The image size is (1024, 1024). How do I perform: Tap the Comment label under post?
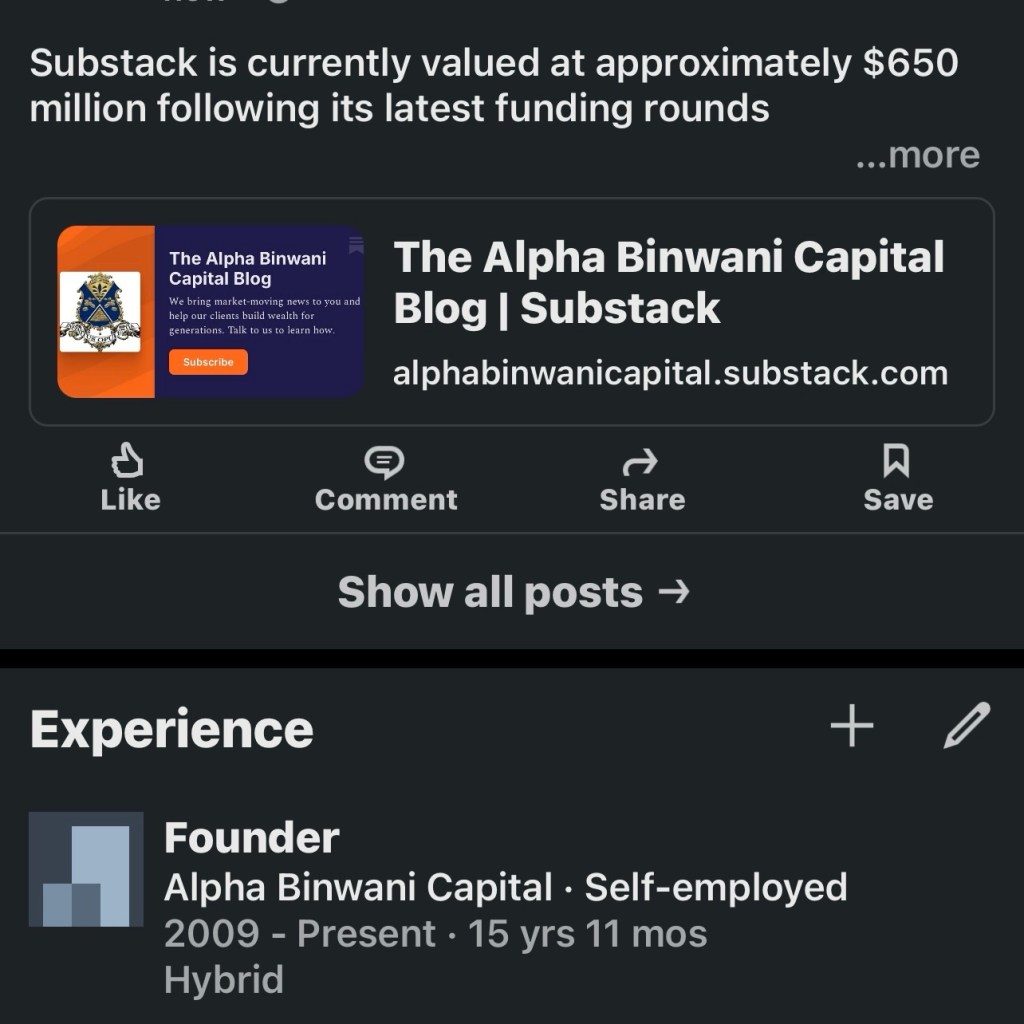pyautogui.click(x=386, y=499)
